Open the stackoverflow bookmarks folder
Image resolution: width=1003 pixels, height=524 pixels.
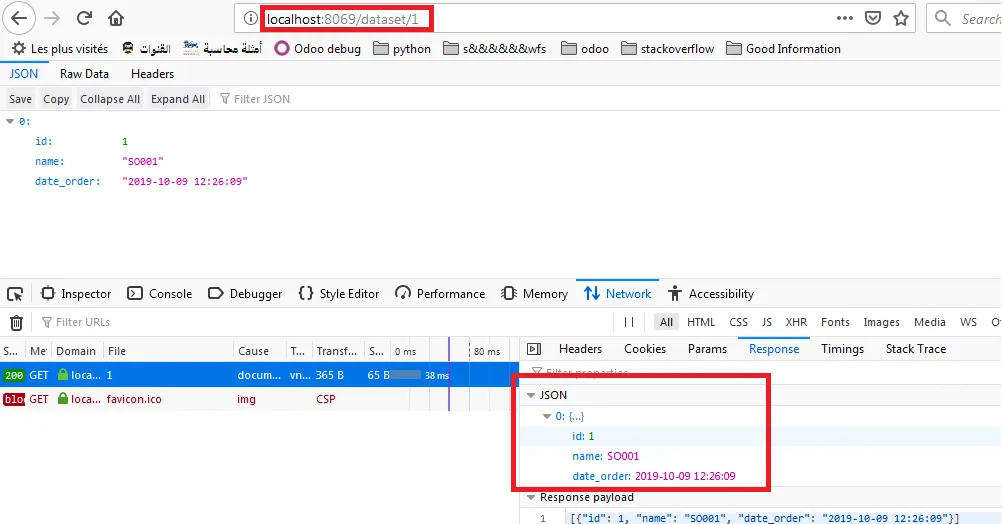(667, 49)
